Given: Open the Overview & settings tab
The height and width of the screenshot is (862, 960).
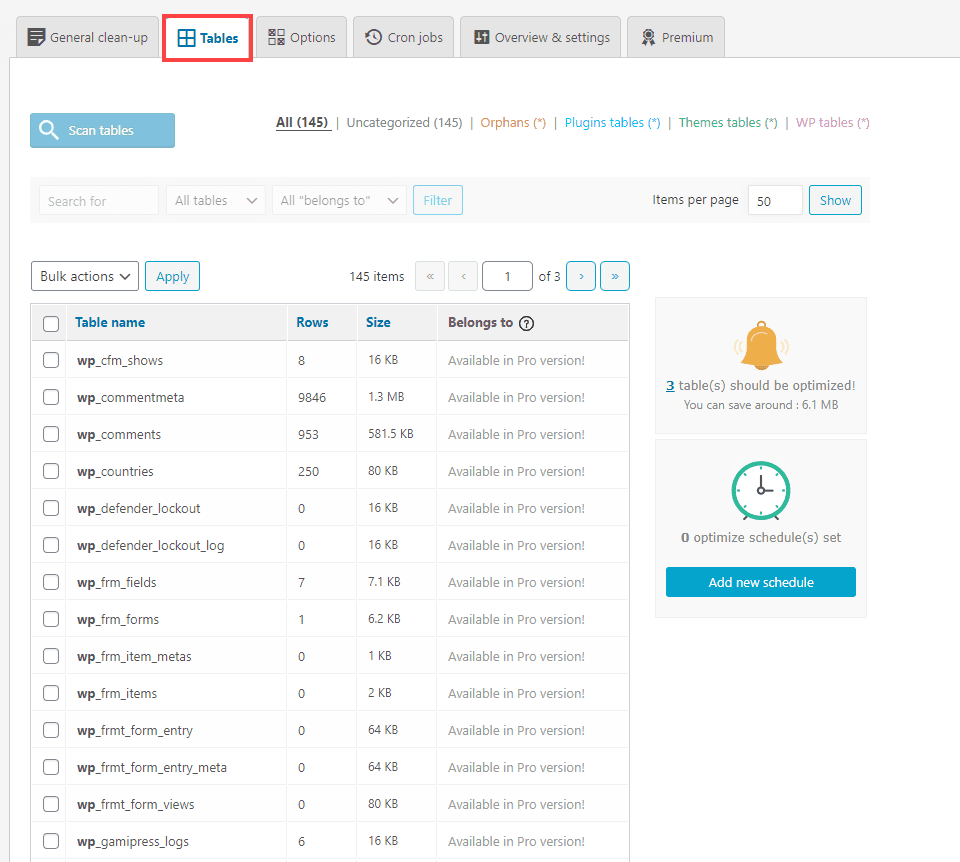Looking at the screenshot, I should pyautogui.click(x=541, y=37).
